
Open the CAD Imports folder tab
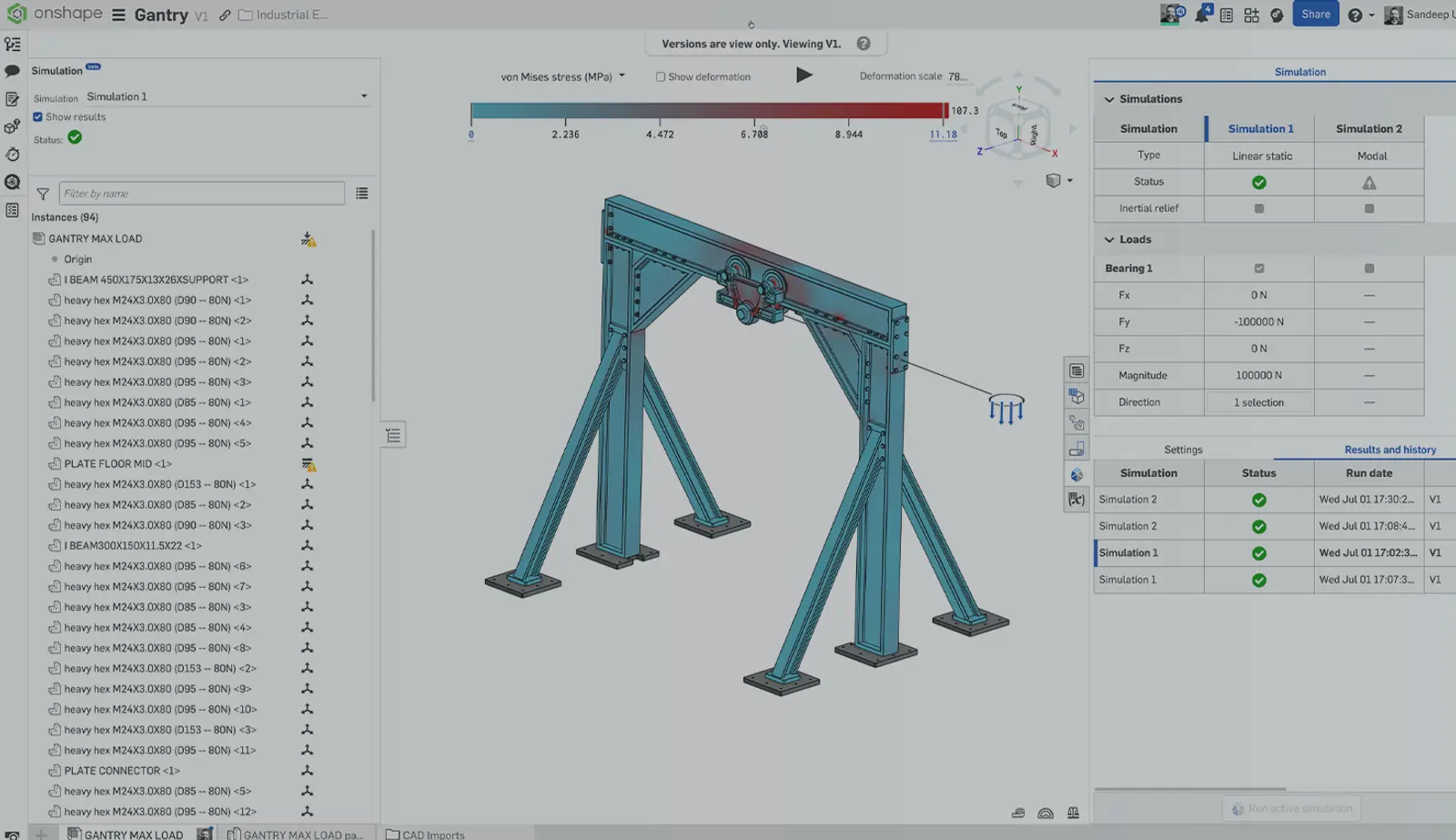tap(425, 835)
